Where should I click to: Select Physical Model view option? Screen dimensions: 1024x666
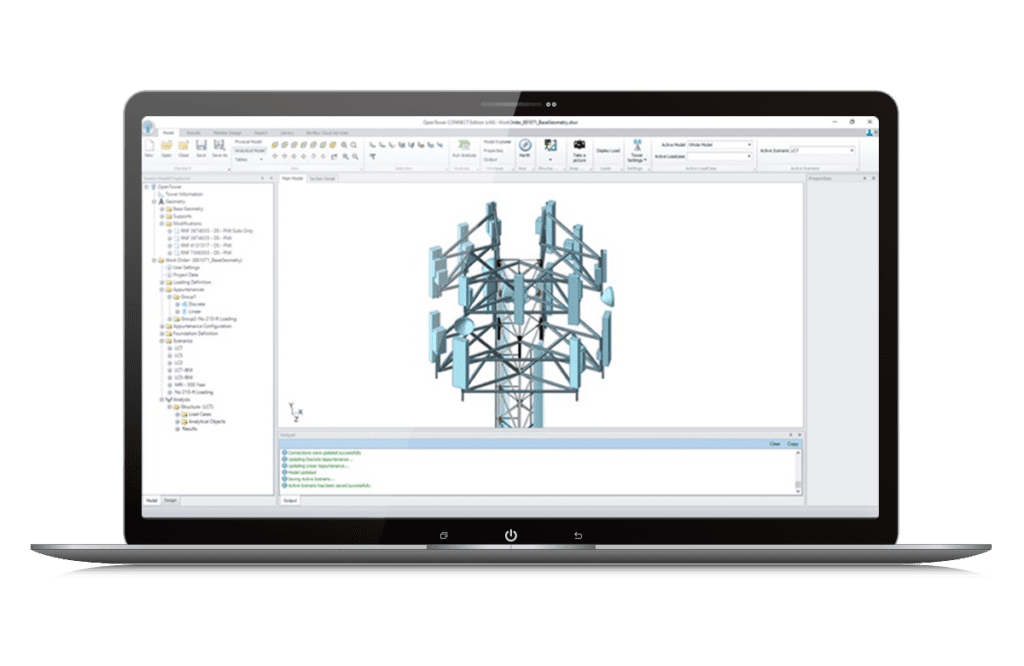[249, 142]
